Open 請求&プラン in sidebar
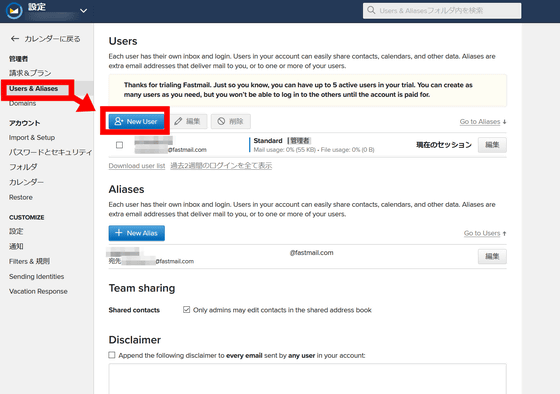560x394 pixels. click(x=30, y=73)
